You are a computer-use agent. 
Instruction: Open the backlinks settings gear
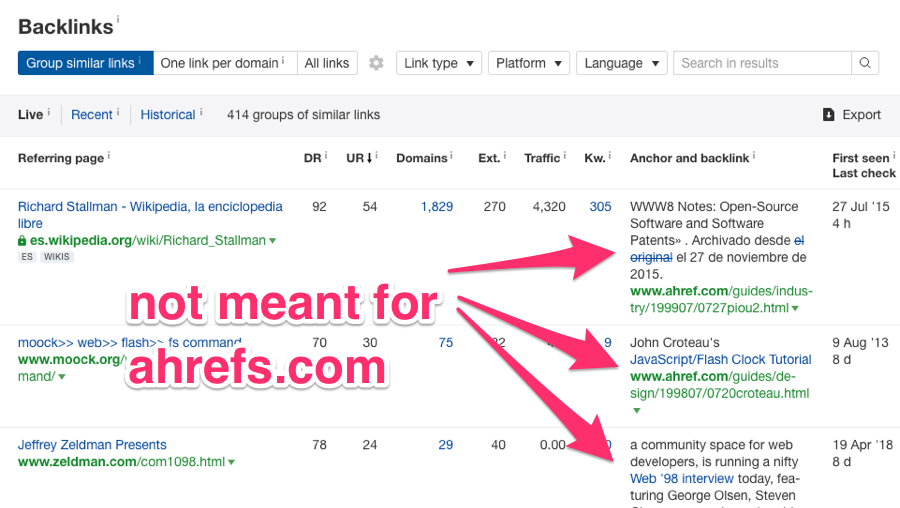pos(376,63)
